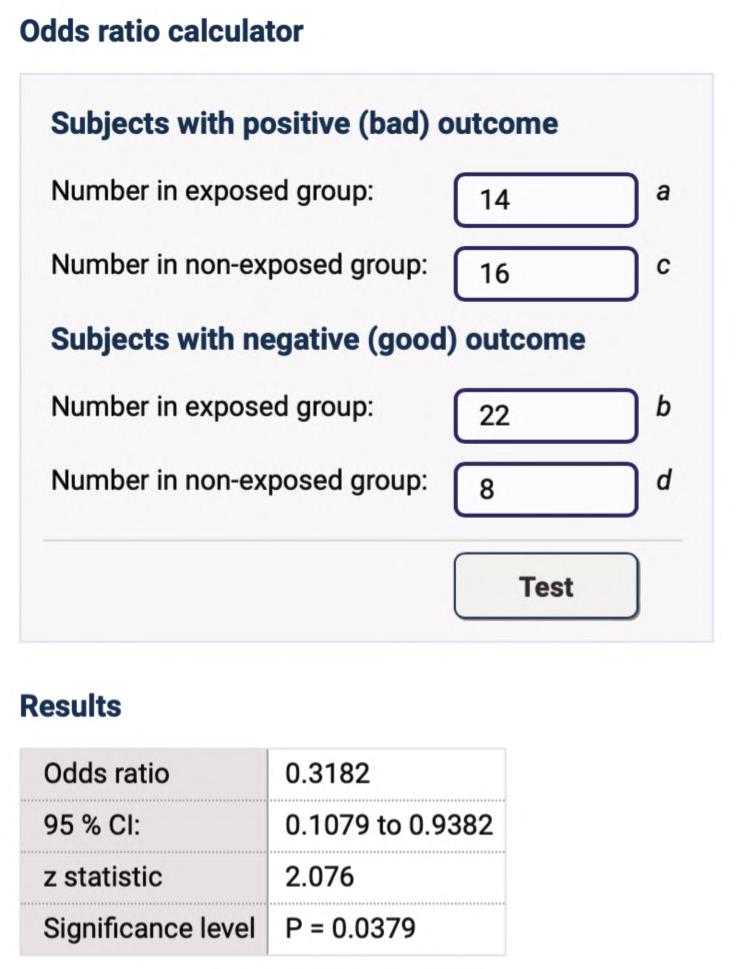Click the 'Odds ratio calculator' page title

pyautogui.click(x=161, y=31)
